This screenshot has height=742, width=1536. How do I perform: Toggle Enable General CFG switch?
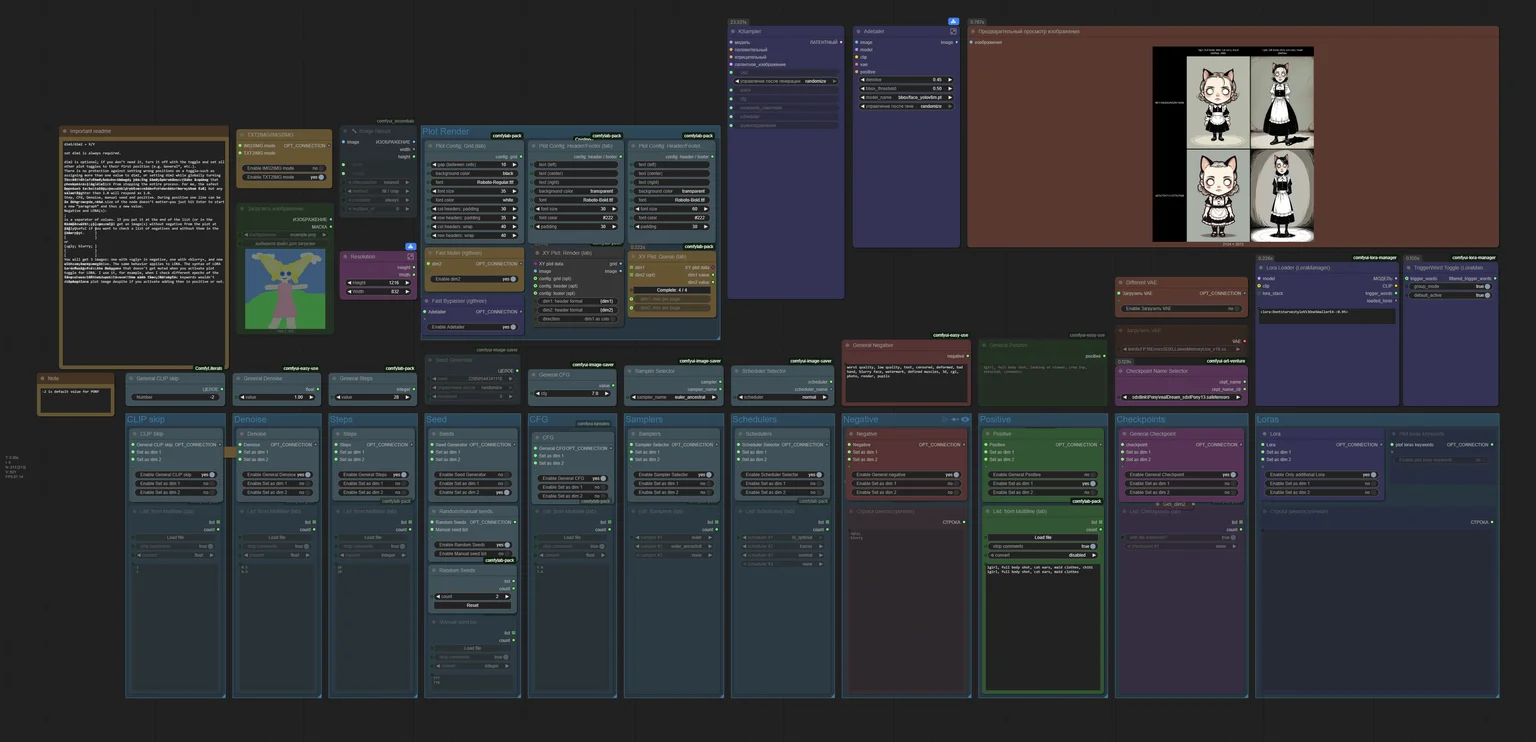pos(604,479)
